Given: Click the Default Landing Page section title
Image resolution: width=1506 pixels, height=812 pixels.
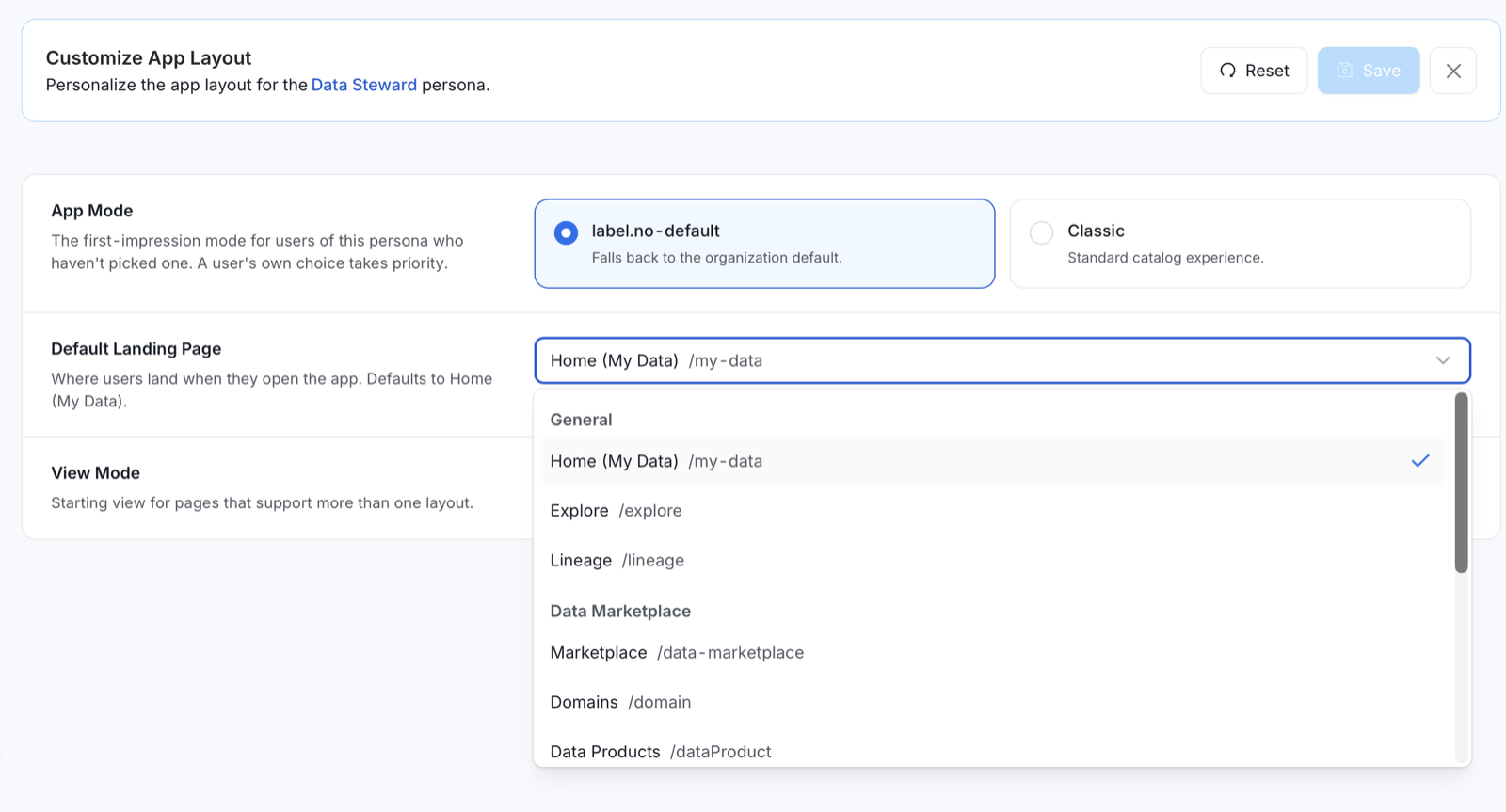Looking at the screenshot, I should point(136,349).
